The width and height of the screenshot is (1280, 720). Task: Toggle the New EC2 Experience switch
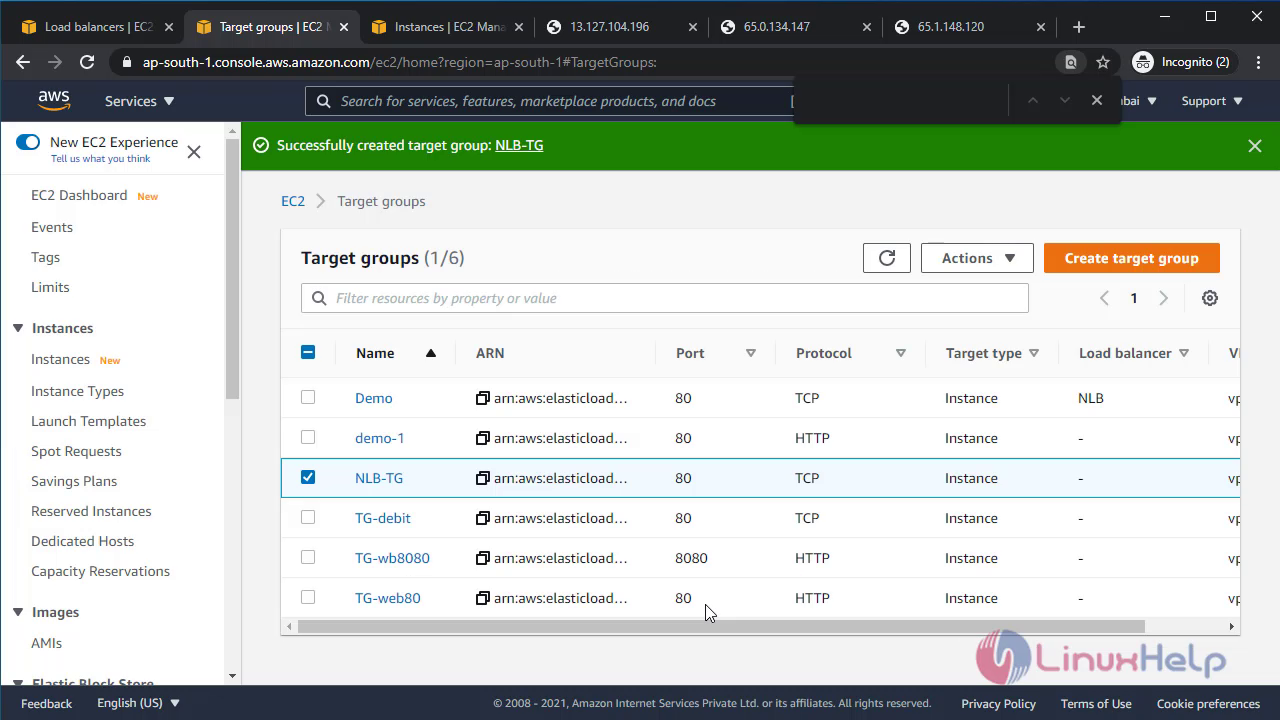(28, 142)
